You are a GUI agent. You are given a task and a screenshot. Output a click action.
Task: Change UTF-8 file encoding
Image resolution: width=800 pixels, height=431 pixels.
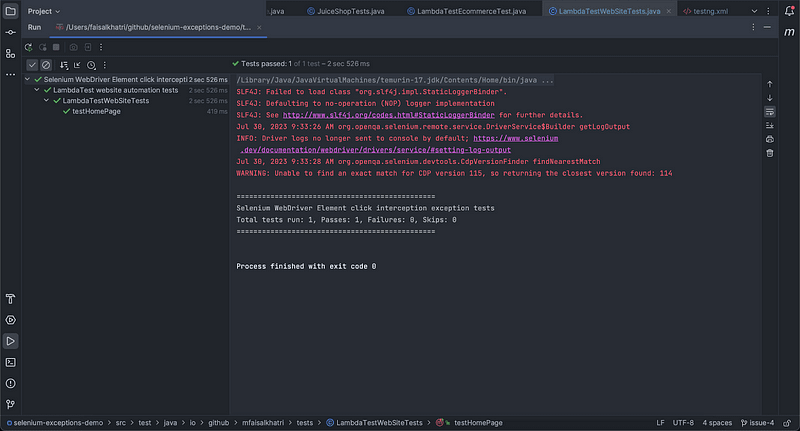pyautogui.click(x=683, y=423)
